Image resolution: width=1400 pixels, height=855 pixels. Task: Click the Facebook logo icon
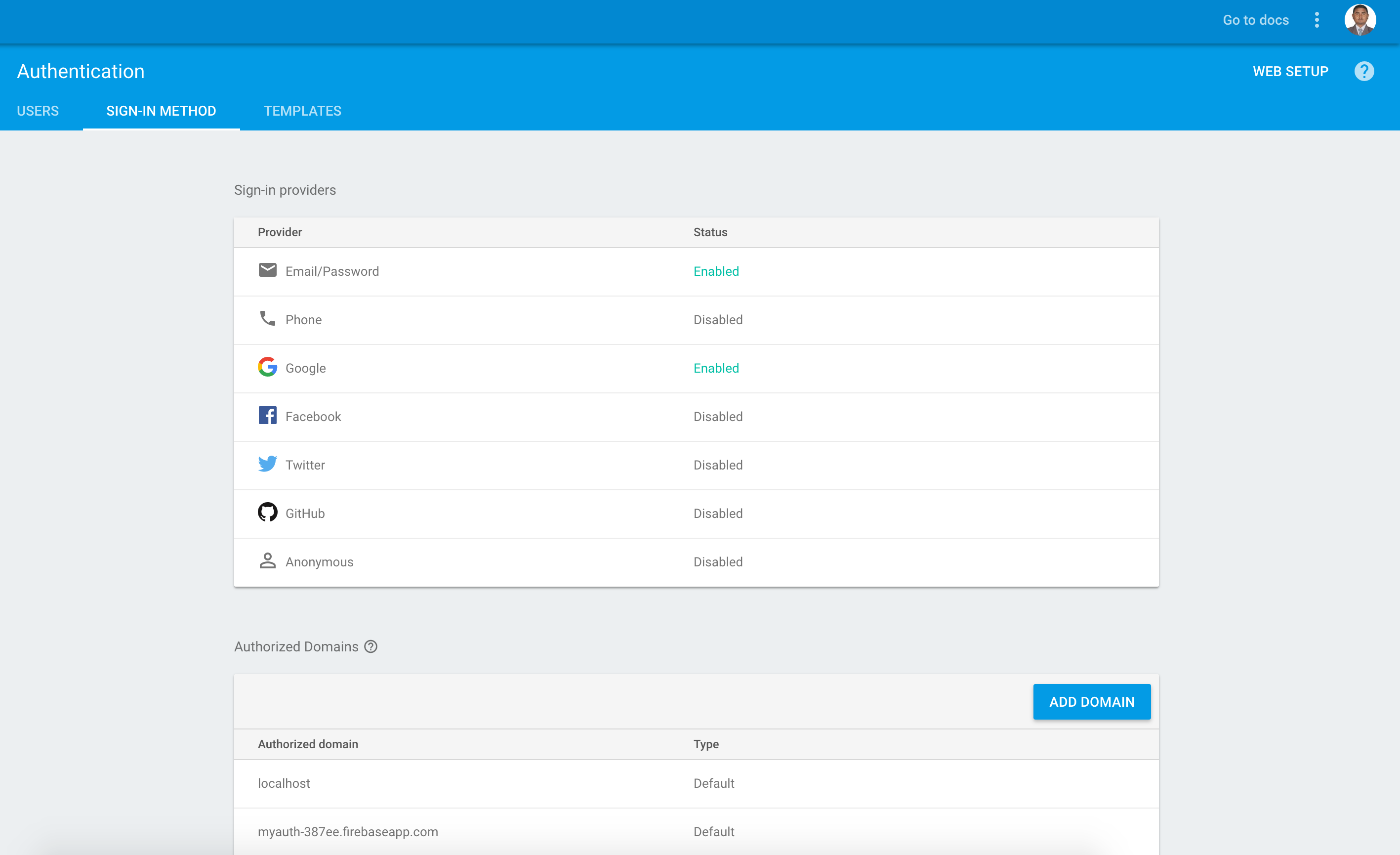click(267, 416)
